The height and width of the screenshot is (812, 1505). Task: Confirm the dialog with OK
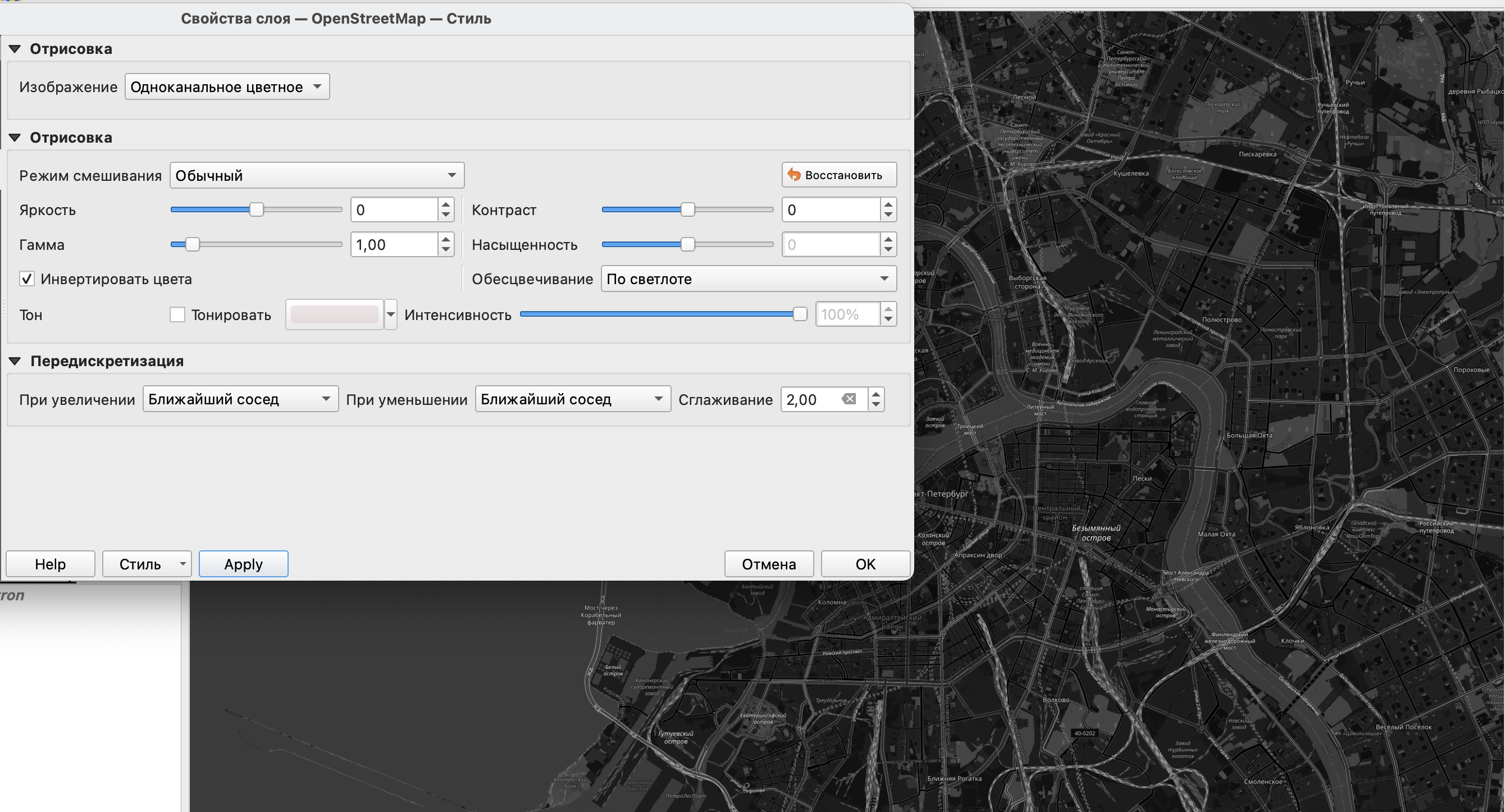(865, 564)
